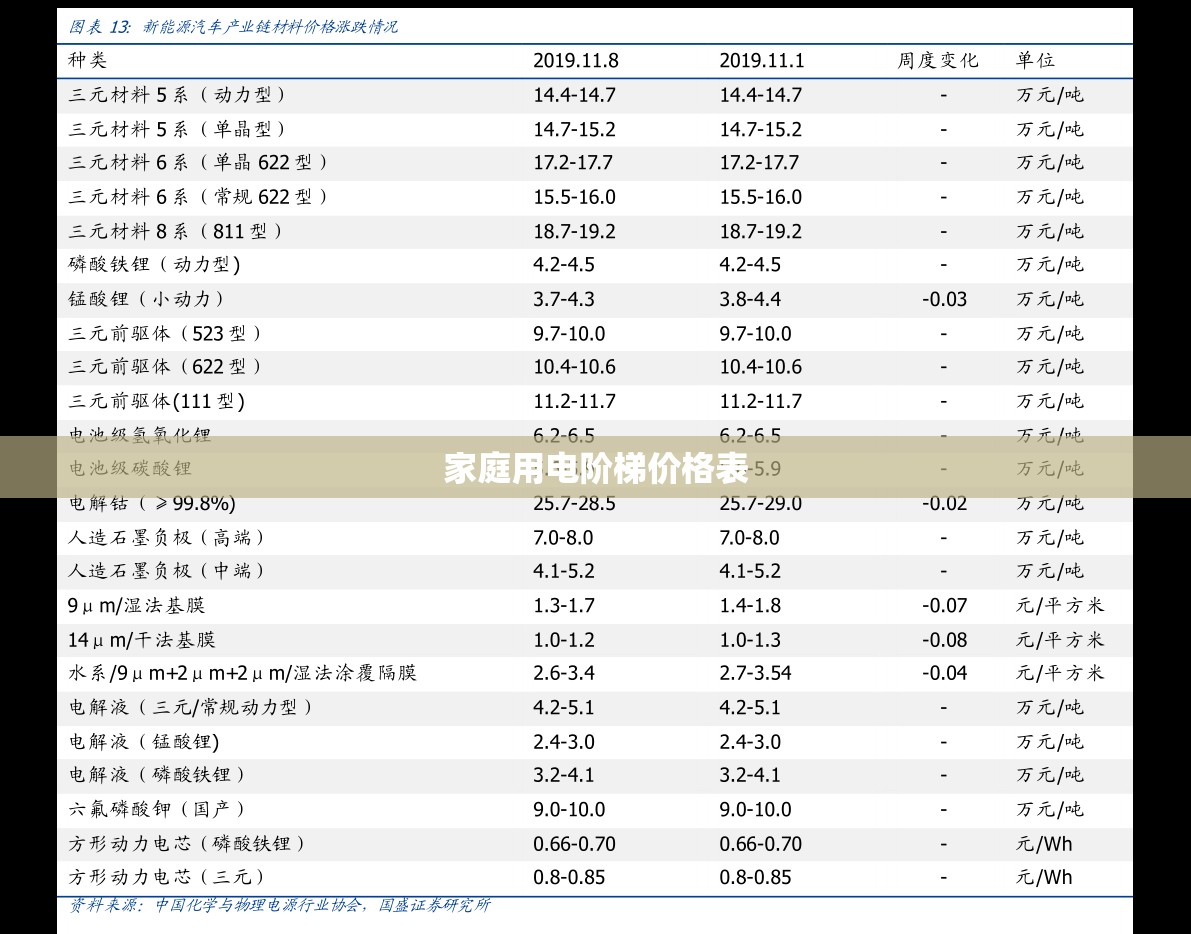Select the row 人造石墨负极（高端）
The image size is (1191, 934).
click(595, 538)
